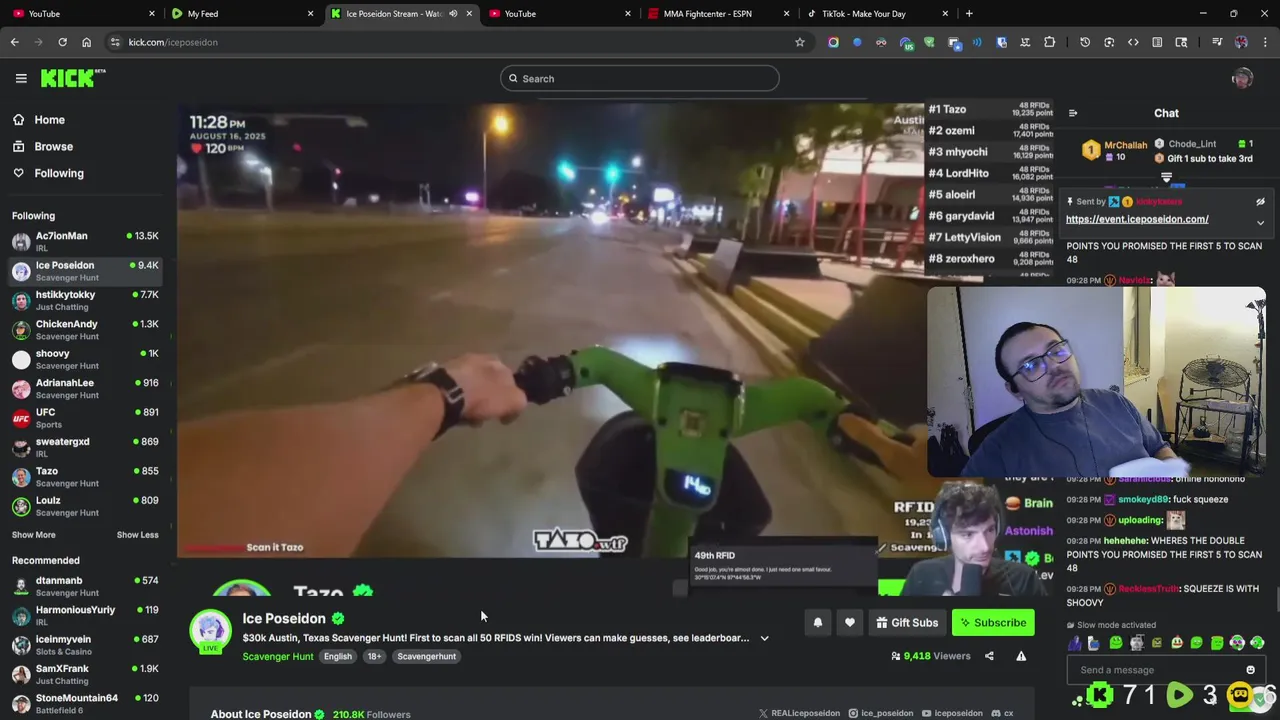Viewport: 1280px width, 720px height.
Task: Open the shoovy followed channel
Action: [x=84, y=359]
